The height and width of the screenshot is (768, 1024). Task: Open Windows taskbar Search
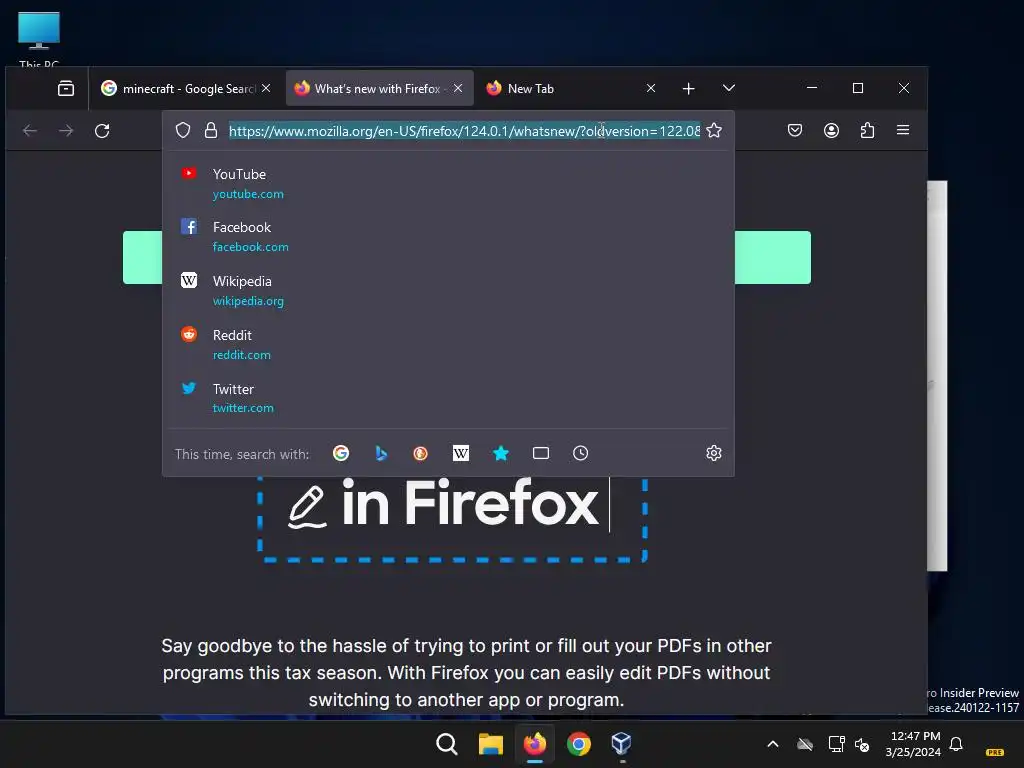point(447,744)
